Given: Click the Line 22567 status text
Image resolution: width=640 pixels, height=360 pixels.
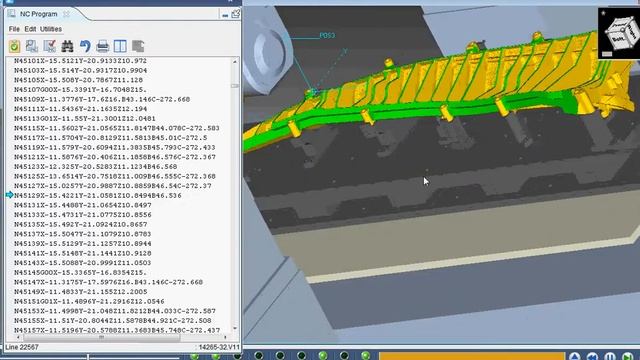Looking at the screenshot, I should tap(22, 347).
